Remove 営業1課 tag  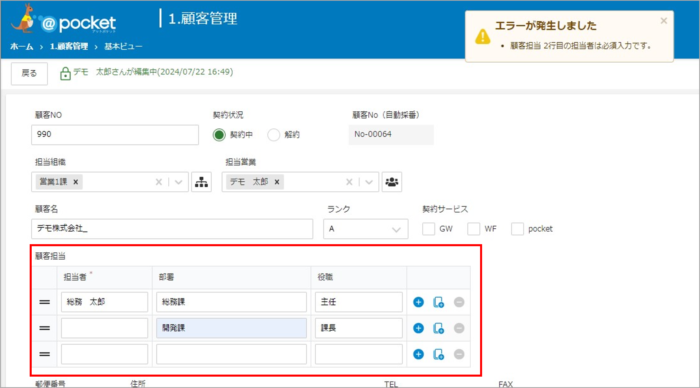coord(75,182)
